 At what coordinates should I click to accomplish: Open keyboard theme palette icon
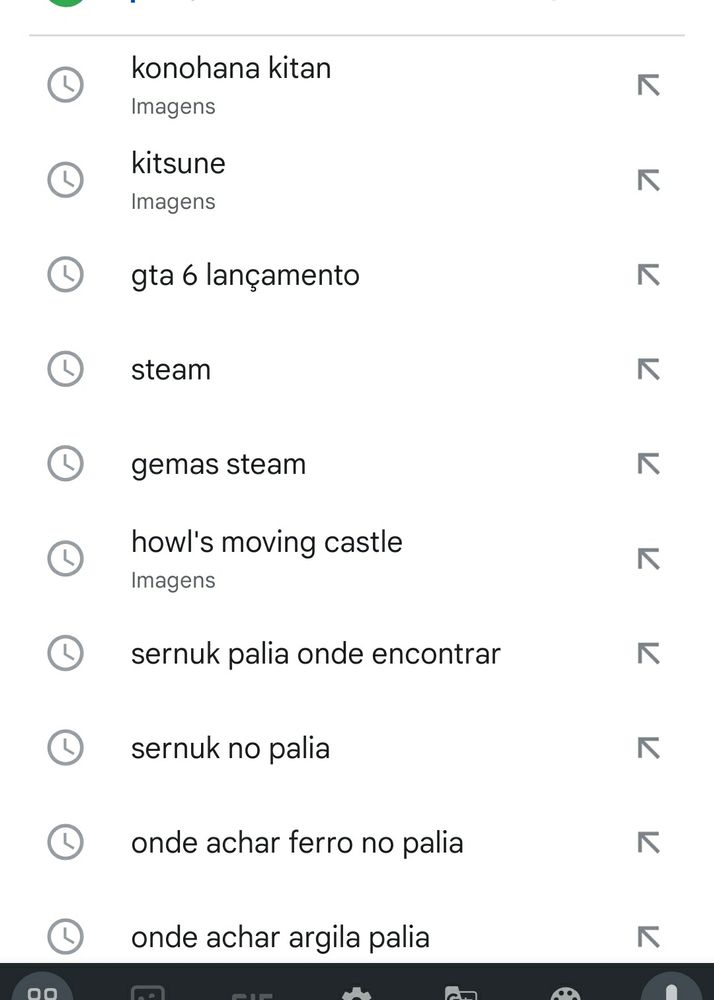(565, 993)
